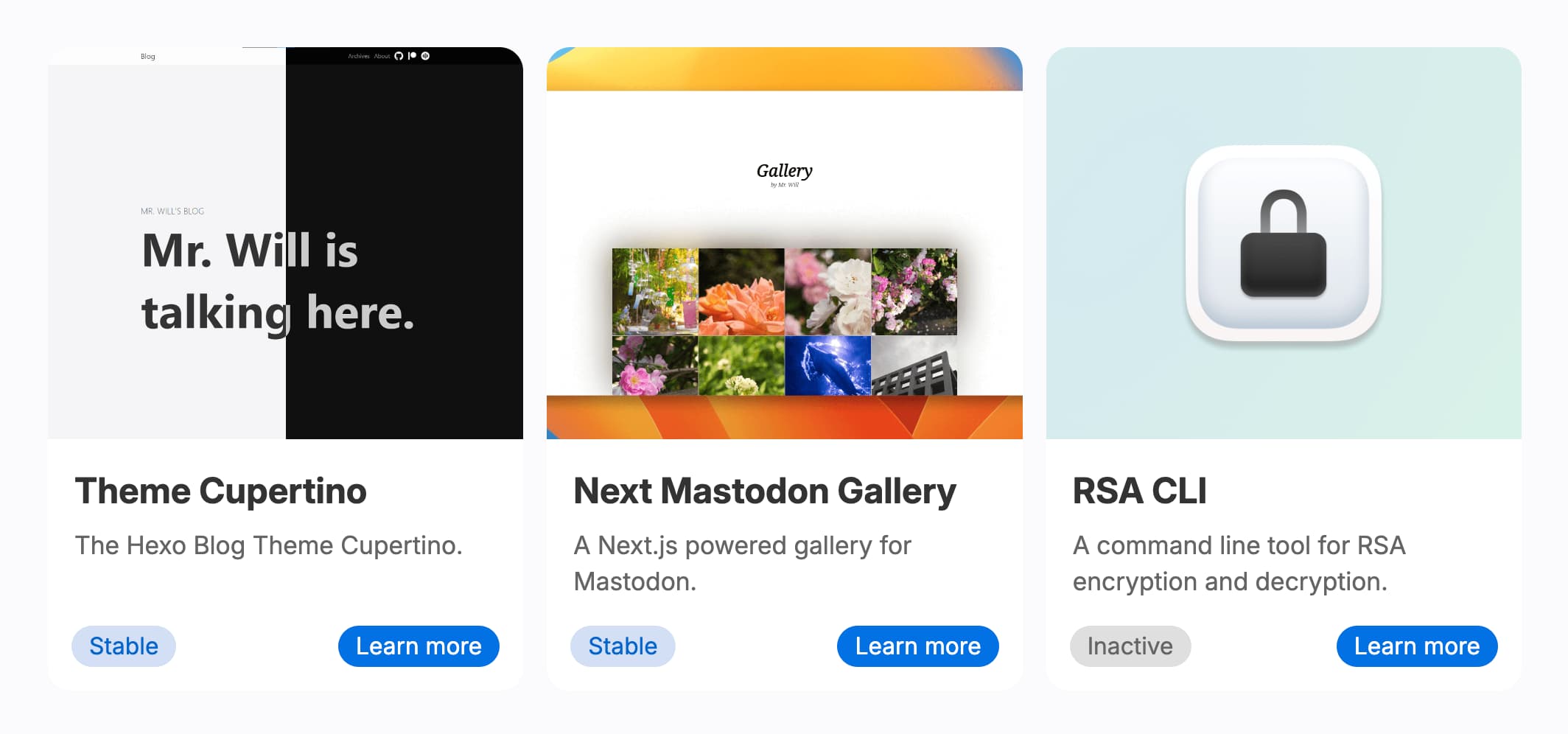The height and width of the screenshot is (734, 1568).
Task: Click the Inactive badge on RSA CLI
Action: [x=1130, y=646]
